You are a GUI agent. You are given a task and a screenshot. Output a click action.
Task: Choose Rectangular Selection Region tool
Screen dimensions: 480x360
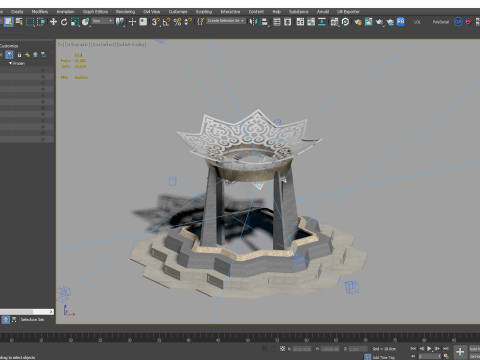coord(30,22)
